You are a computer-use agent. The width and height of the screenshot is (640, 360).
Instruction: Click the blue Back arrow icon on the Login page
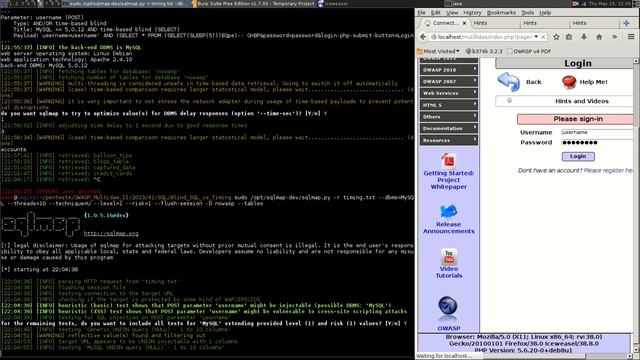[508, 82]
